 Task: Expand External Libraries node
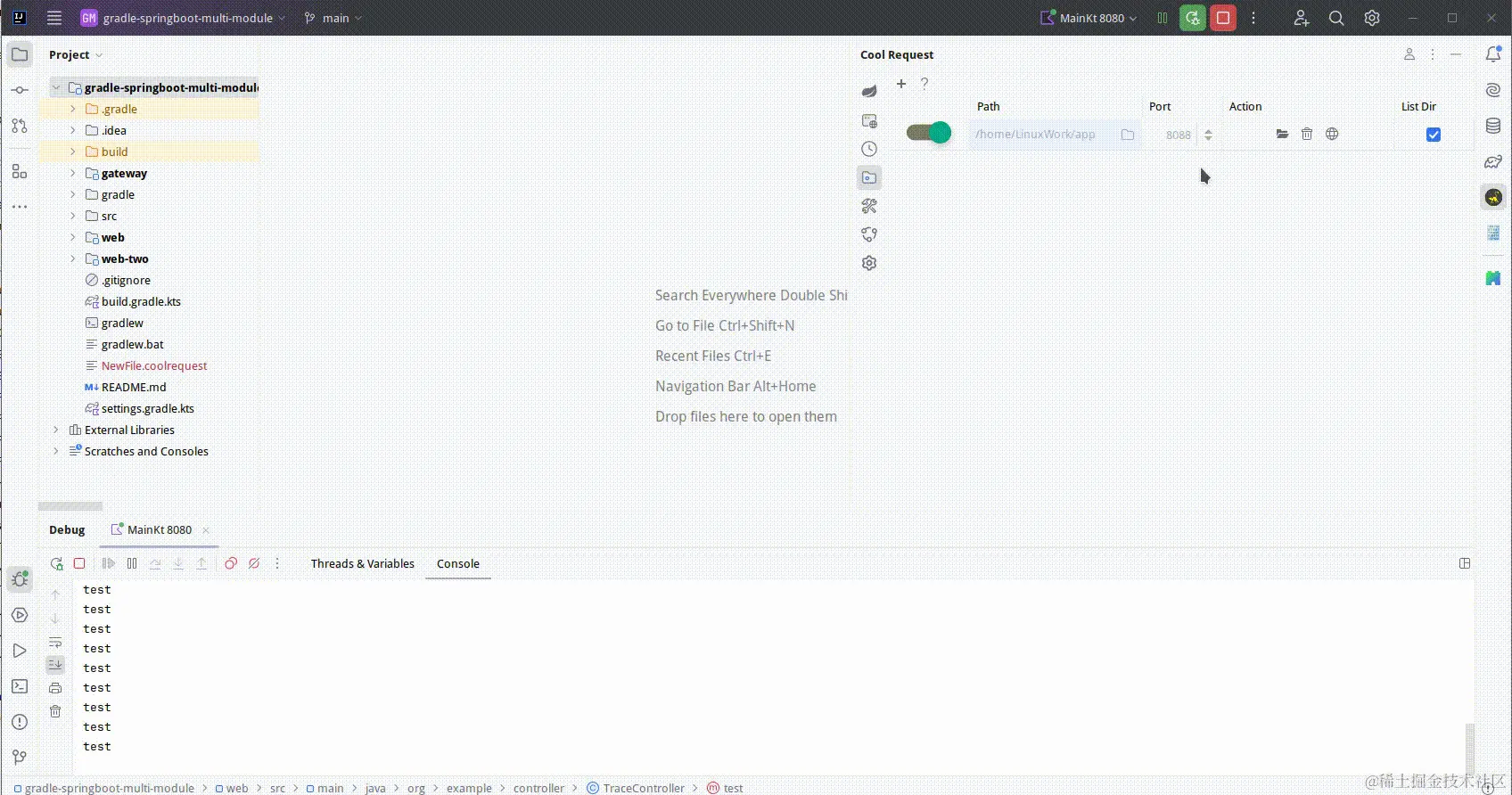[x=56, y=430]
